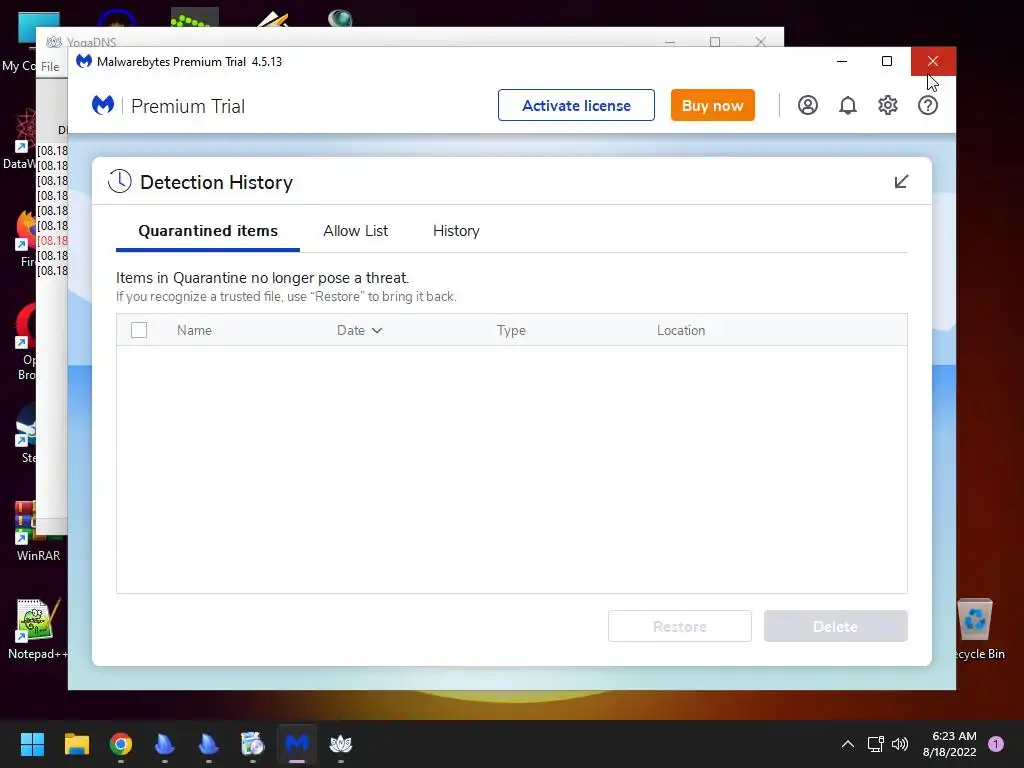Tick the select-all checkbox in table header

pyautogui.click(x=138, y=330)
